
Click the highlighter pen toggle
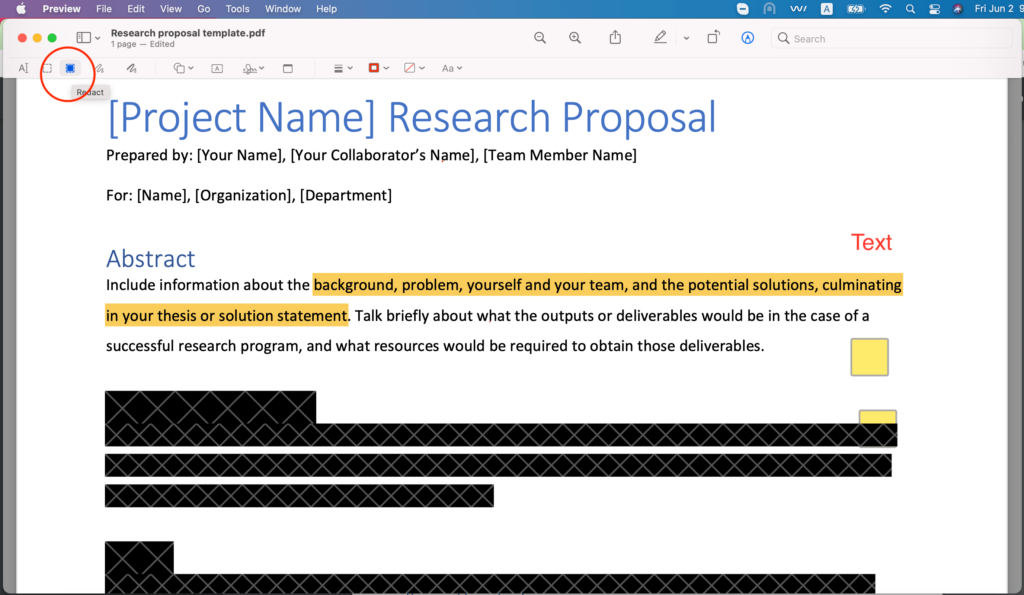coord(660,38)
